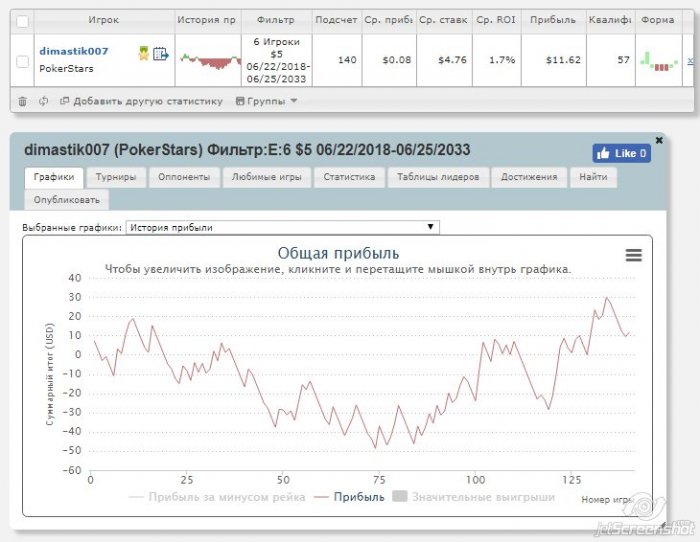Image resolution: width=700 pixels, height=542 pixels.
Task: Sort by the Прибыль column header
Action: click(553, 20)
